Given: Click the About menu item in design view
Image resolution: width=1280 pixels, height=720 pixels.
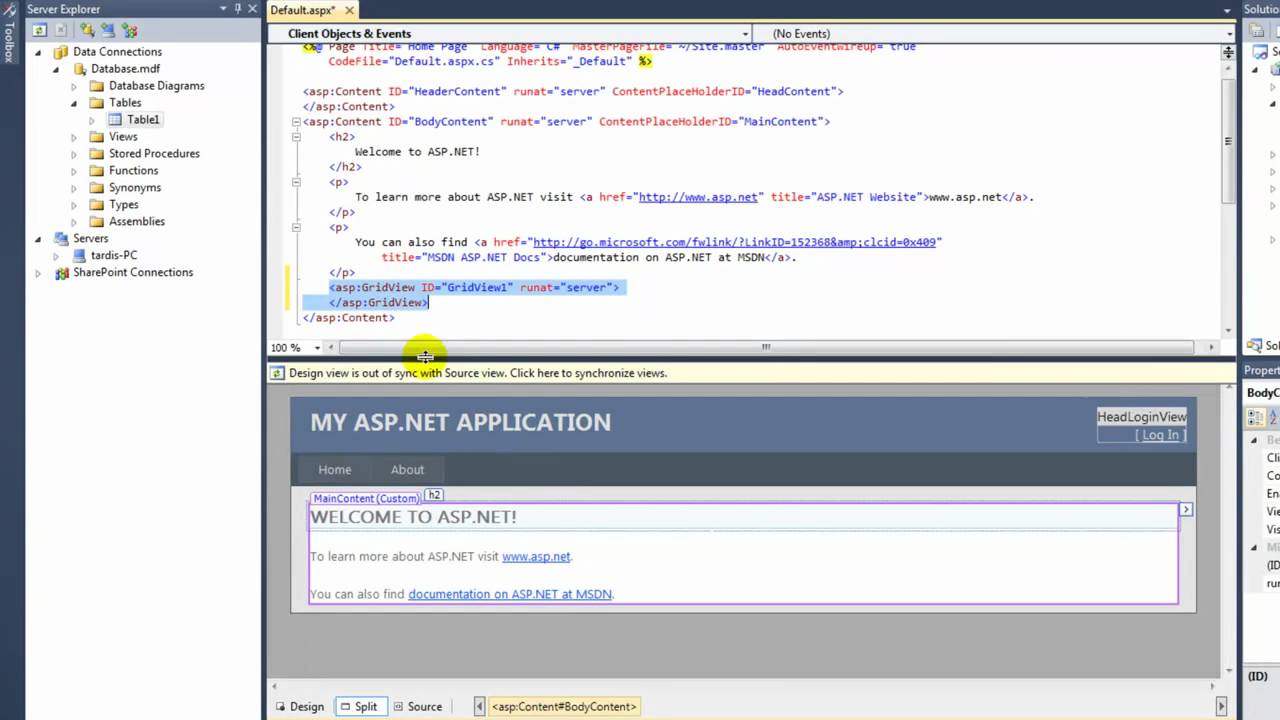Looking at the screenshot, I should click(407, 470).
